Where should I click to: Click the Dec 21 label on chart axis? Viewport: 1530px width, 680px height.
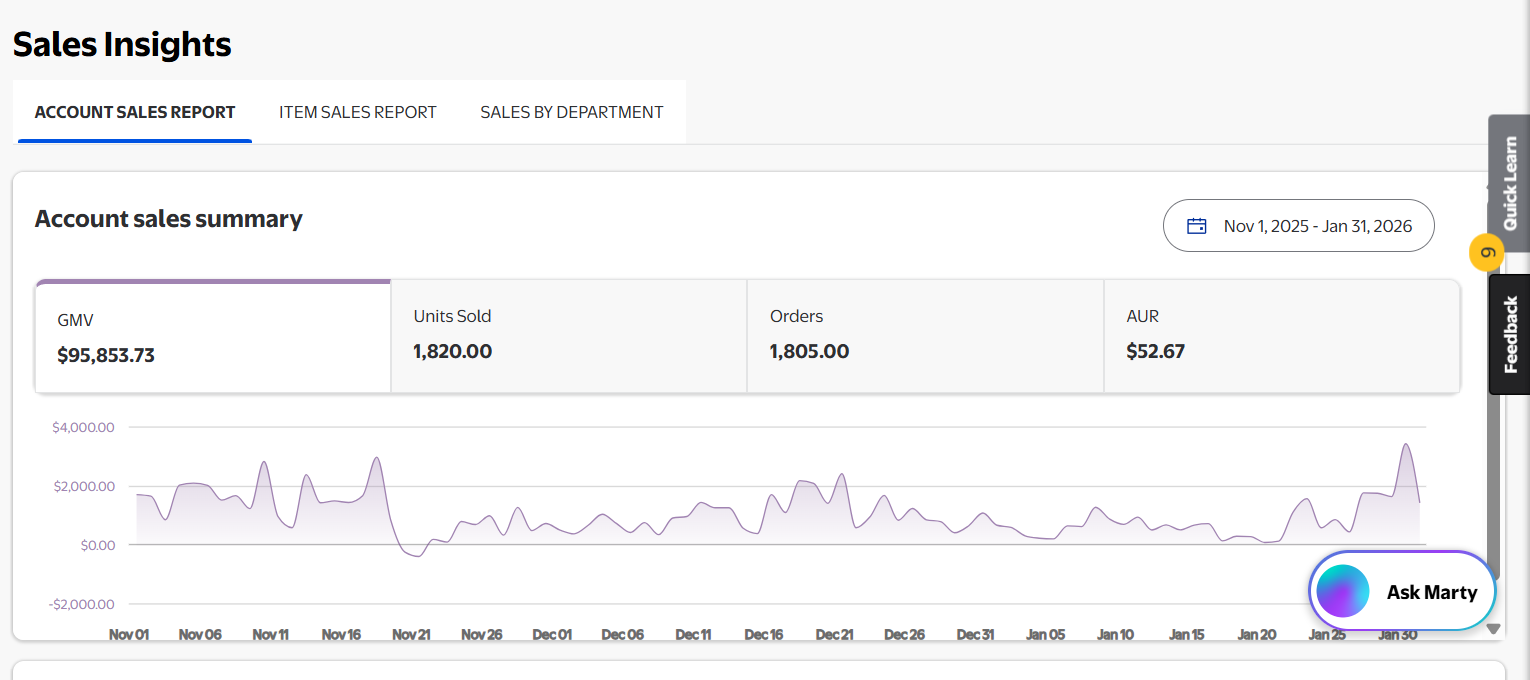point(834,635)
